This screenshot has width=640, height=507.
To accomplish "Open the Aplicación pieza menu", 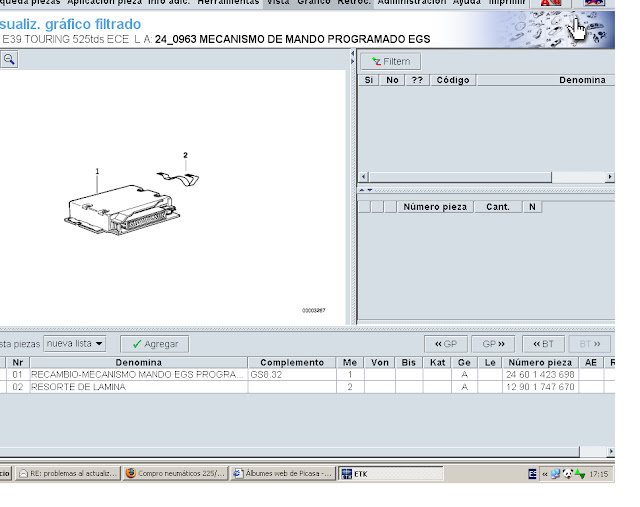I will coord(104,2).
